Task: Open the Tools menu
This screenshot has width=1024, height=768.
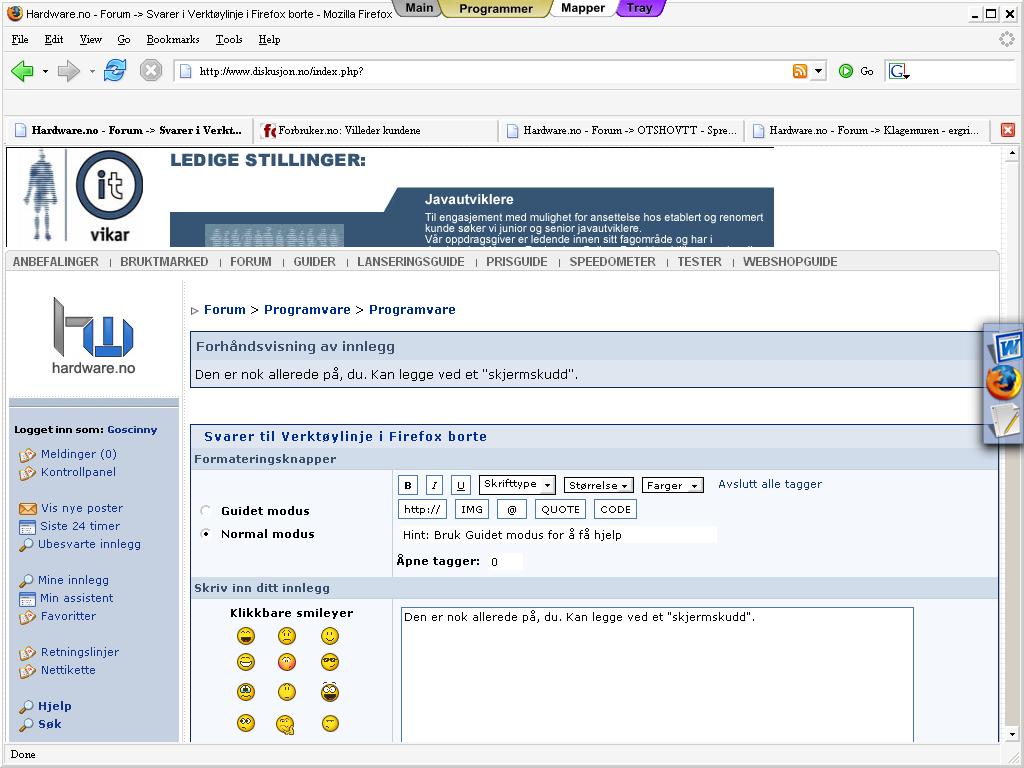Action: 229,39
